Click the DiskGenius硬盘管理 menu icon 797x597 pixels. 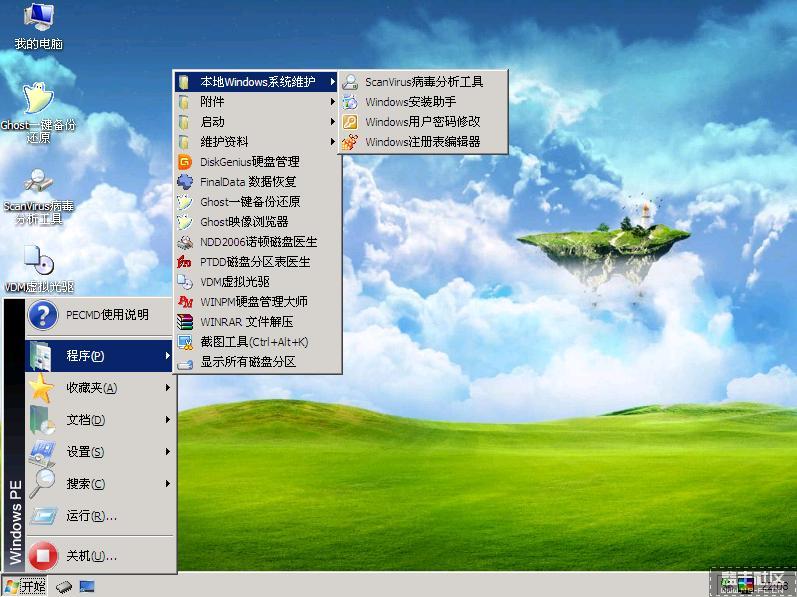[184, 162]
